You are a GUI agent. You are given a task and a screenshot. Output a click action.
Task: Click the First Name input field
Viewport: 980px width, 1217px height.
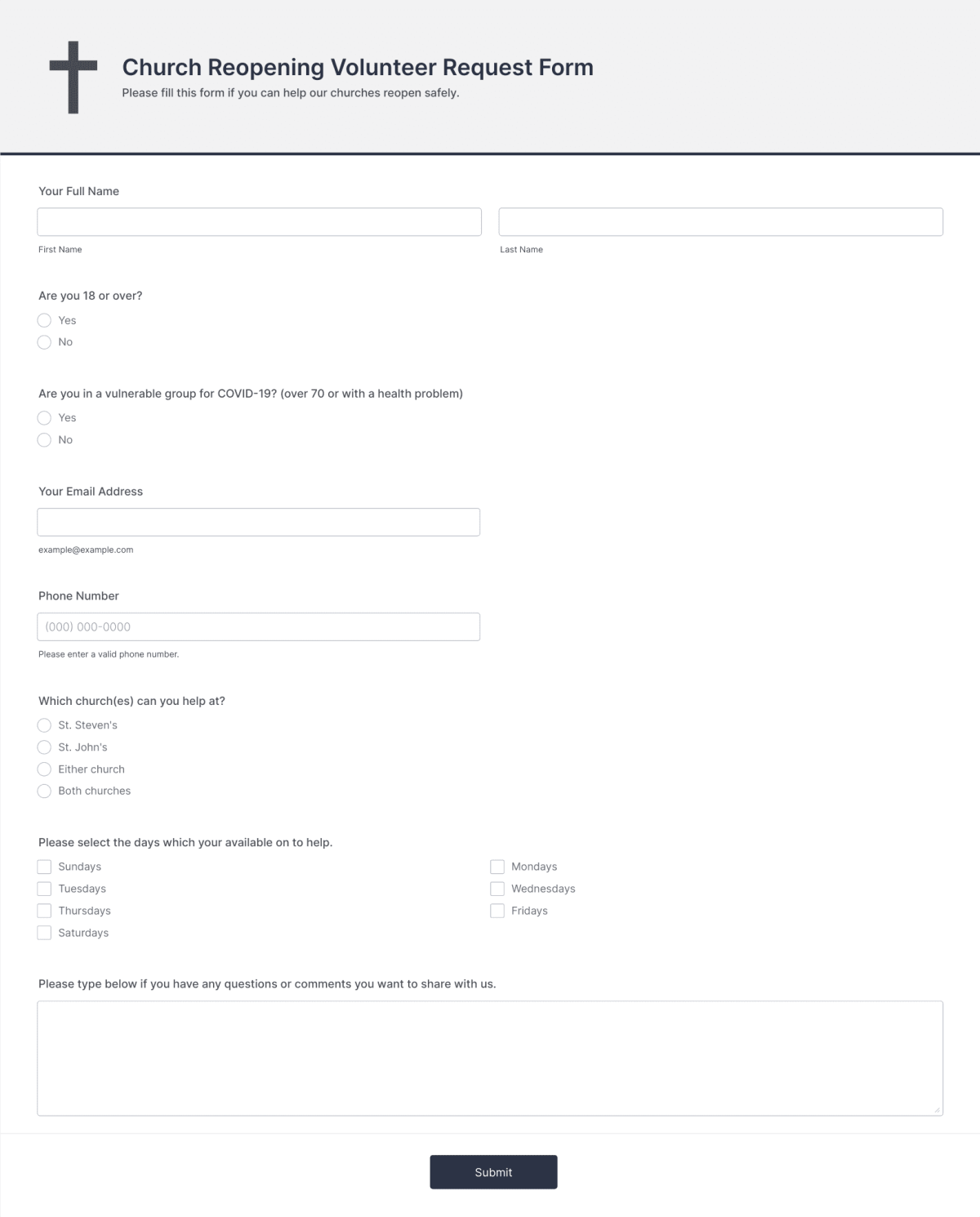259,221
